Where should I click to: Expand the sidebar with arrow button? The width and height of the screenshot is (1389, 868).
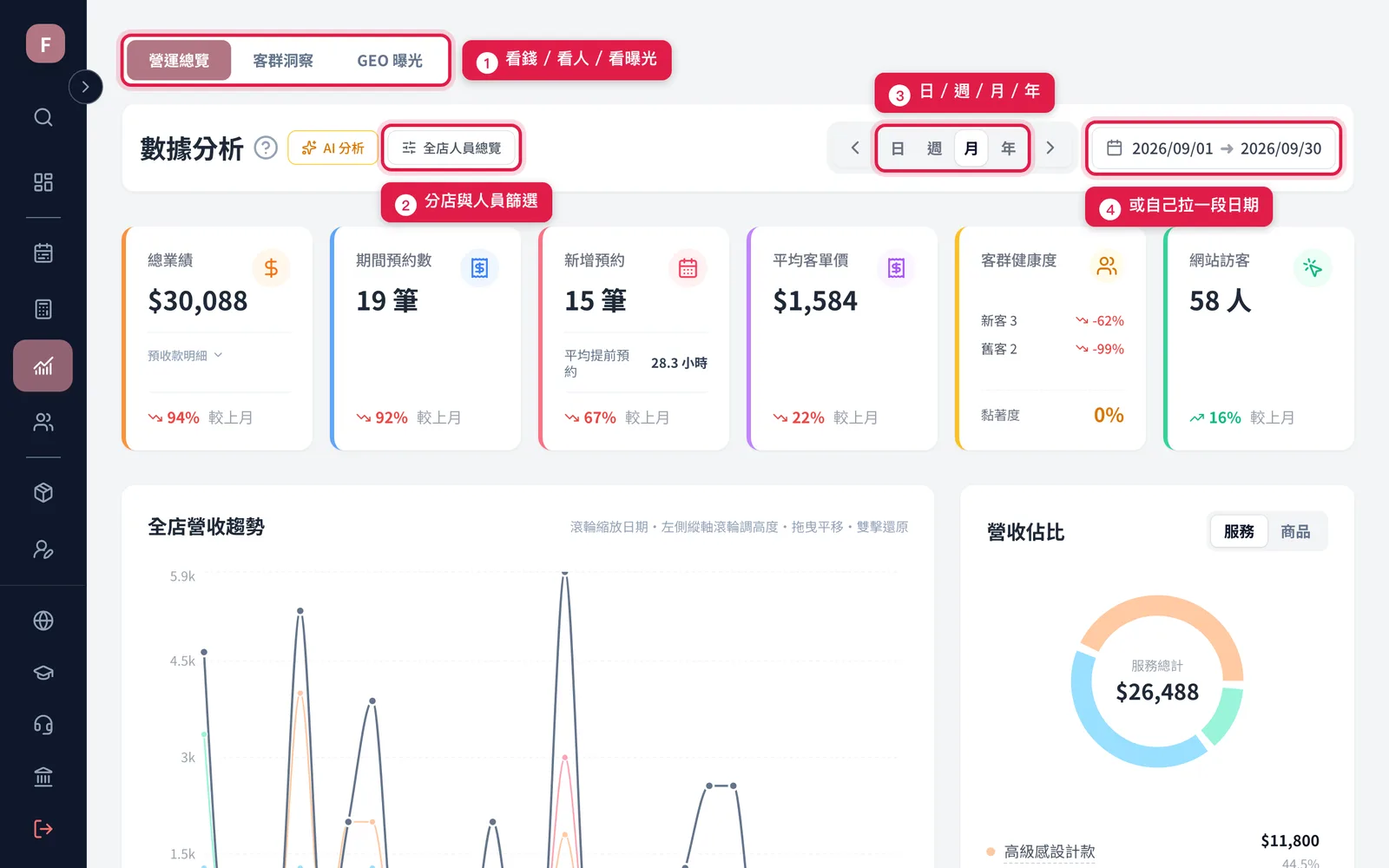(85, 87)
